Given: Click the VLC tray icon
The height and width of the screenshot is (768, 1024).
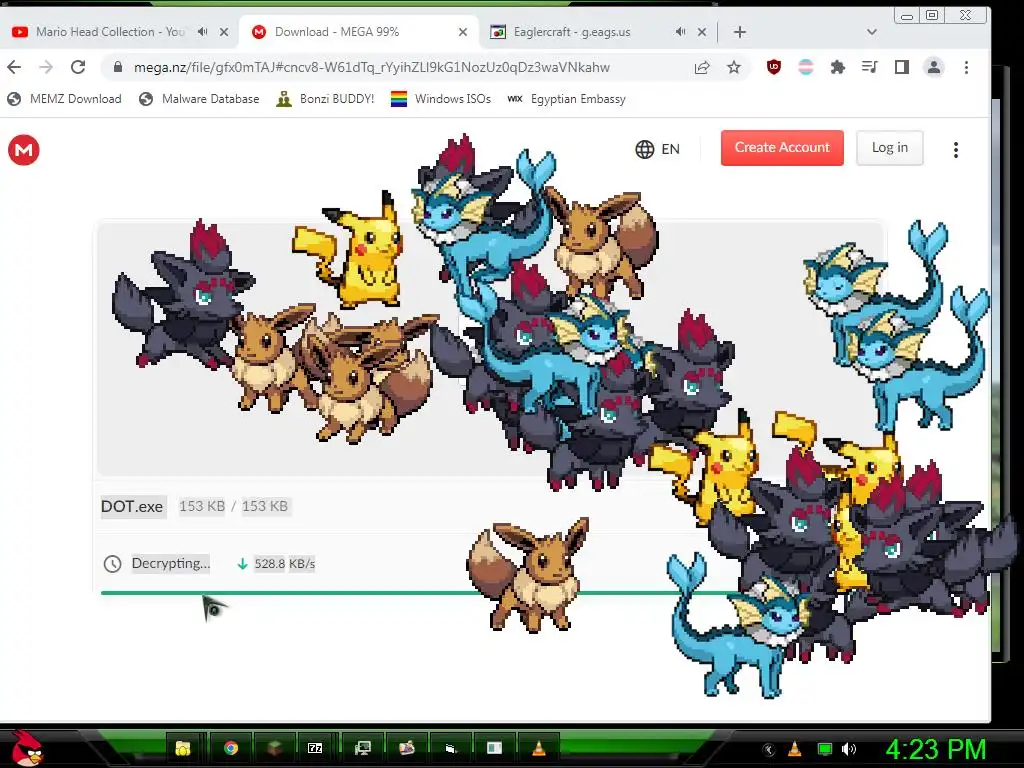Looking at the screenshot, I should click(795, 749).
